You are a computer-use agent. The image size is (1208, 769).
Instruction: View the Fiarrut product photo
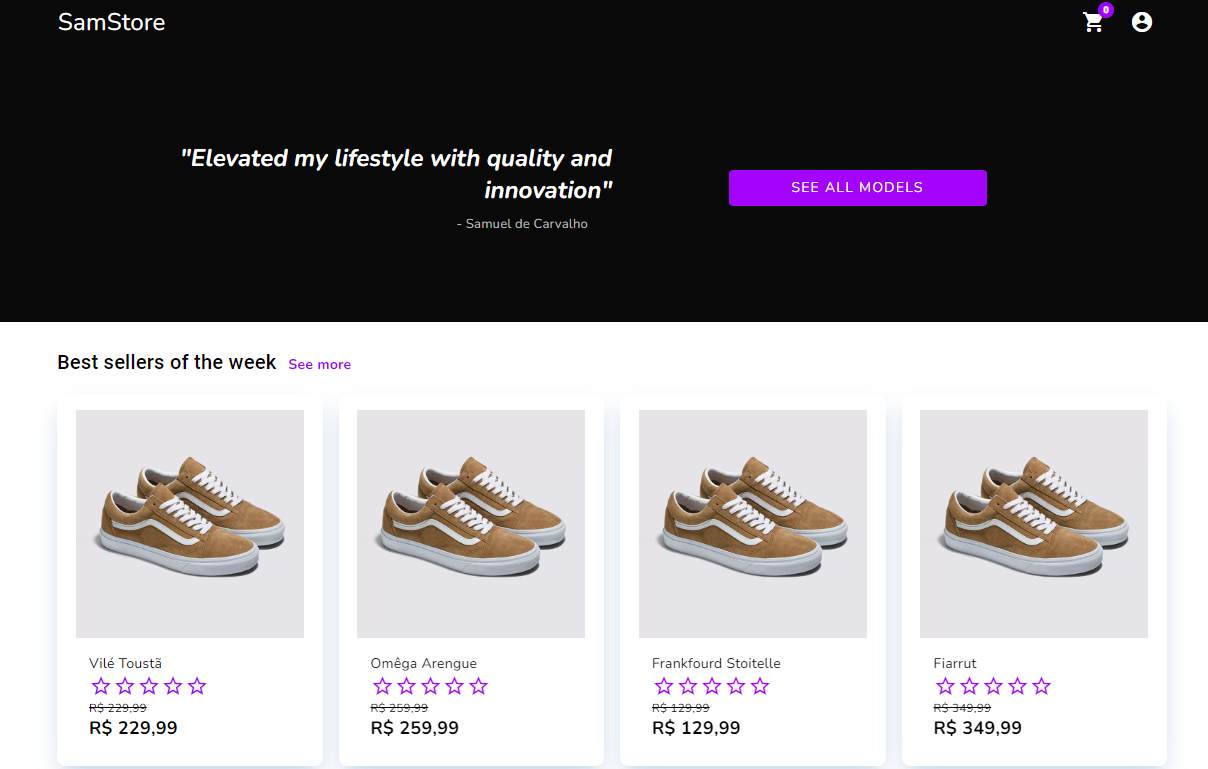click(1034, 524)
